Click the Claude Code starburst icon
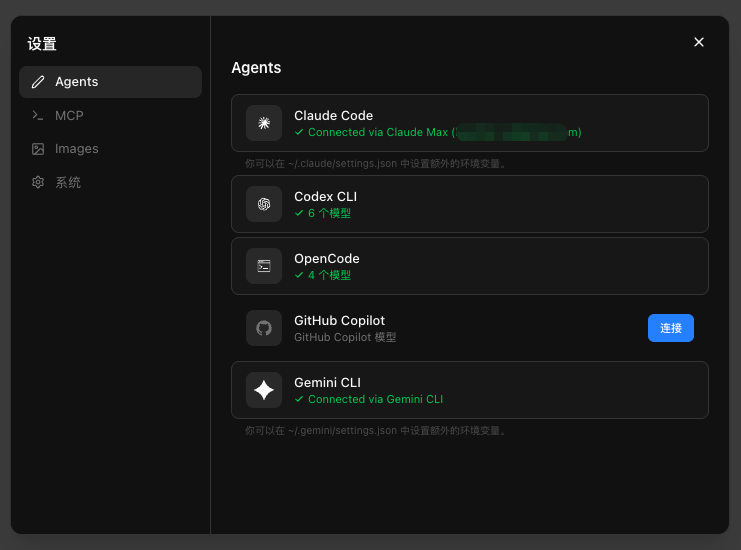This screenshot has height=550, width=741. [264, 123]
